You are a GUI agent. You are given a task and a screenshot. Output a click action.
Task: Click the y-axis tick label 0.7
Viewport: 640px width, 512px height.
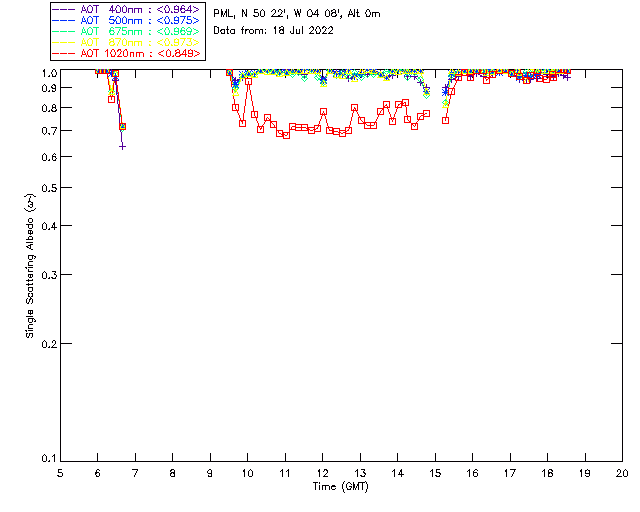pos(49,131)
